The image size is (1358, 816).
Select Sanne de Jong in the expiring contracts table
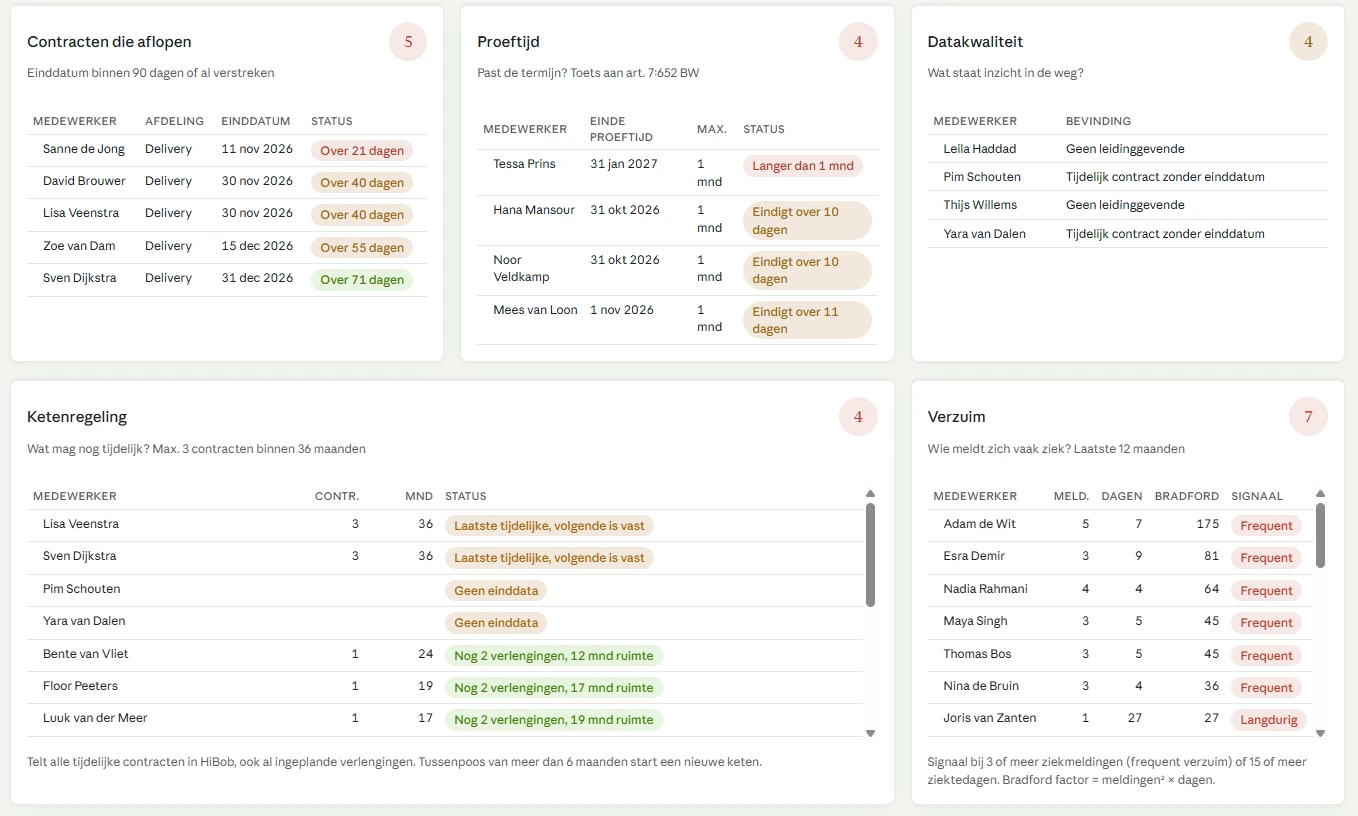pos(84,149)
